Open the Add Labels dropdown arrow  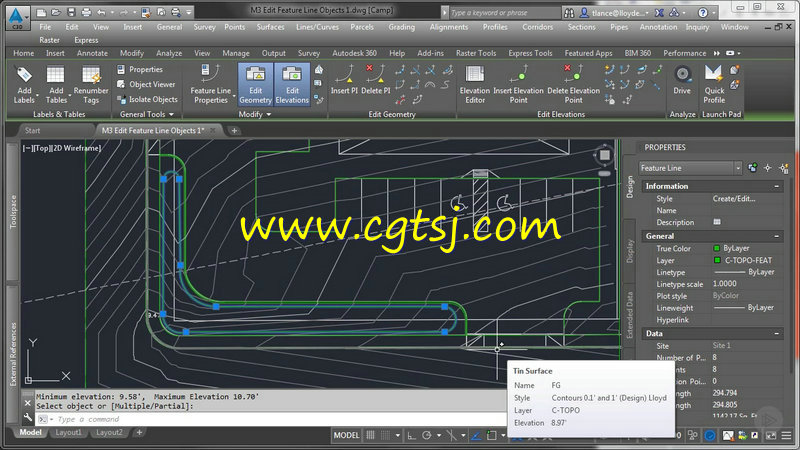pyautogui.click(x=37, y=96)
